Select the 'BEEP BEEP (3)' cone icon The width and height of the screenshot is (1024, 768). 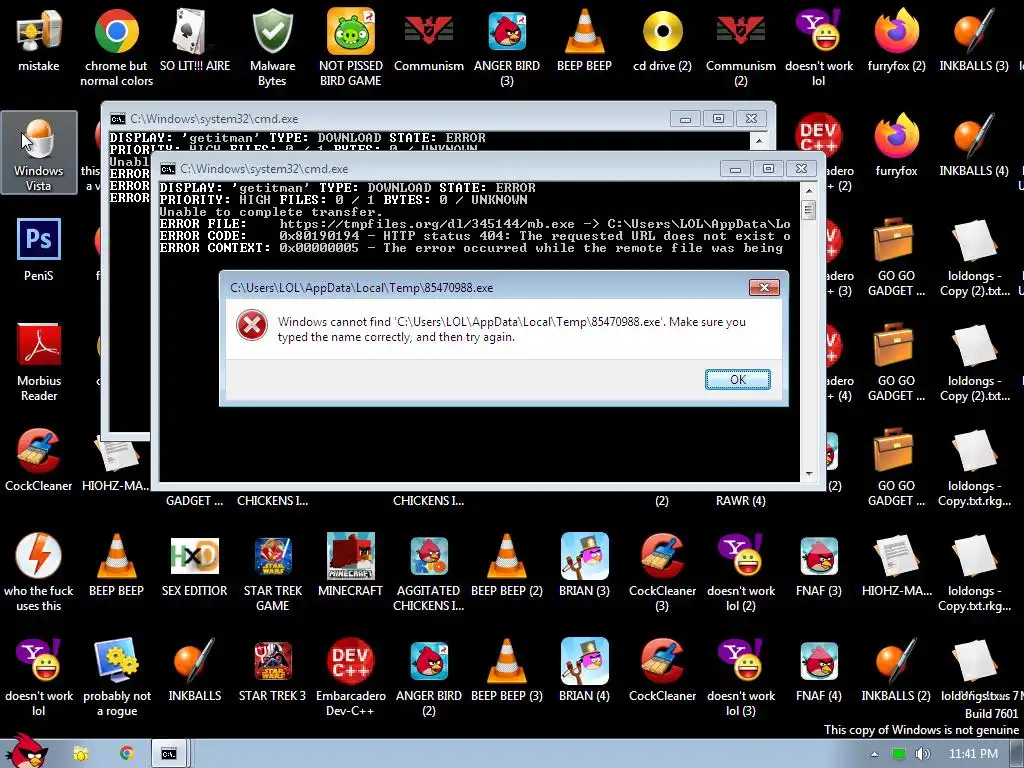click(507, 671)
